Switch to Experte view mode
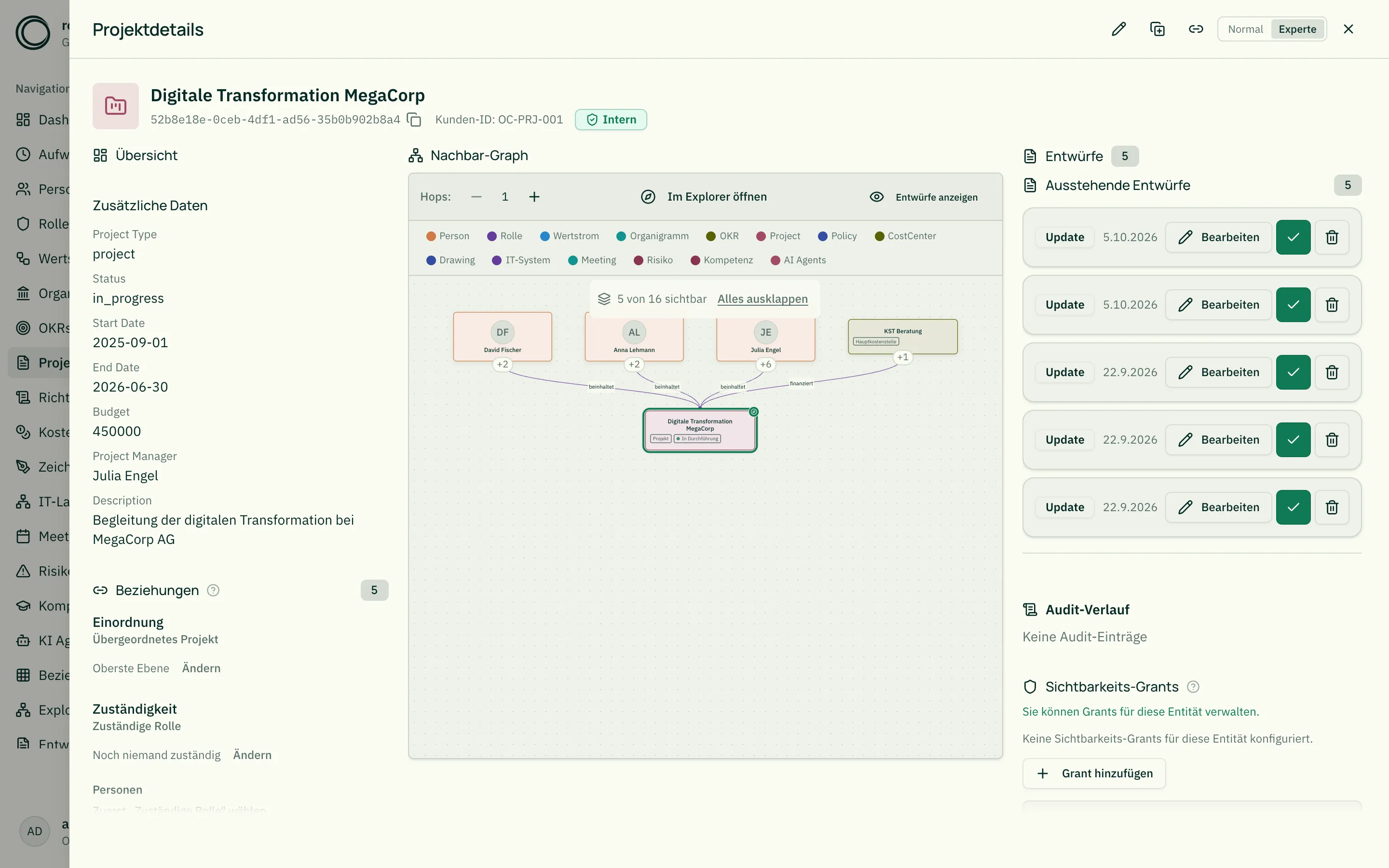The height and width of the screenshot is (868, 1389). click(x=1297, y=29)
